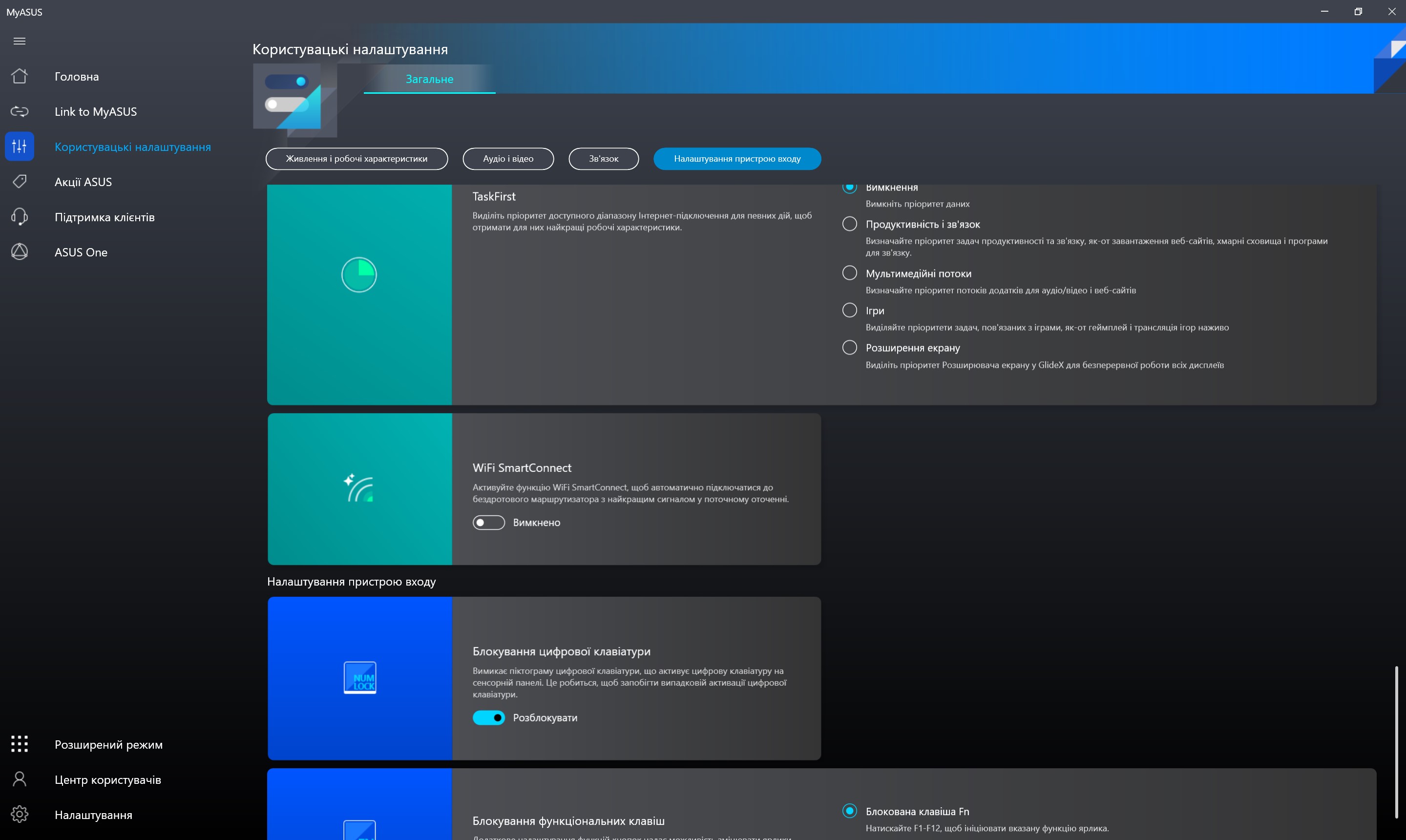The width and height of the screenshot is (1406, 840).
Task: Click the Користувацькі налаштування sliders icon
Action: click(19, 147)
